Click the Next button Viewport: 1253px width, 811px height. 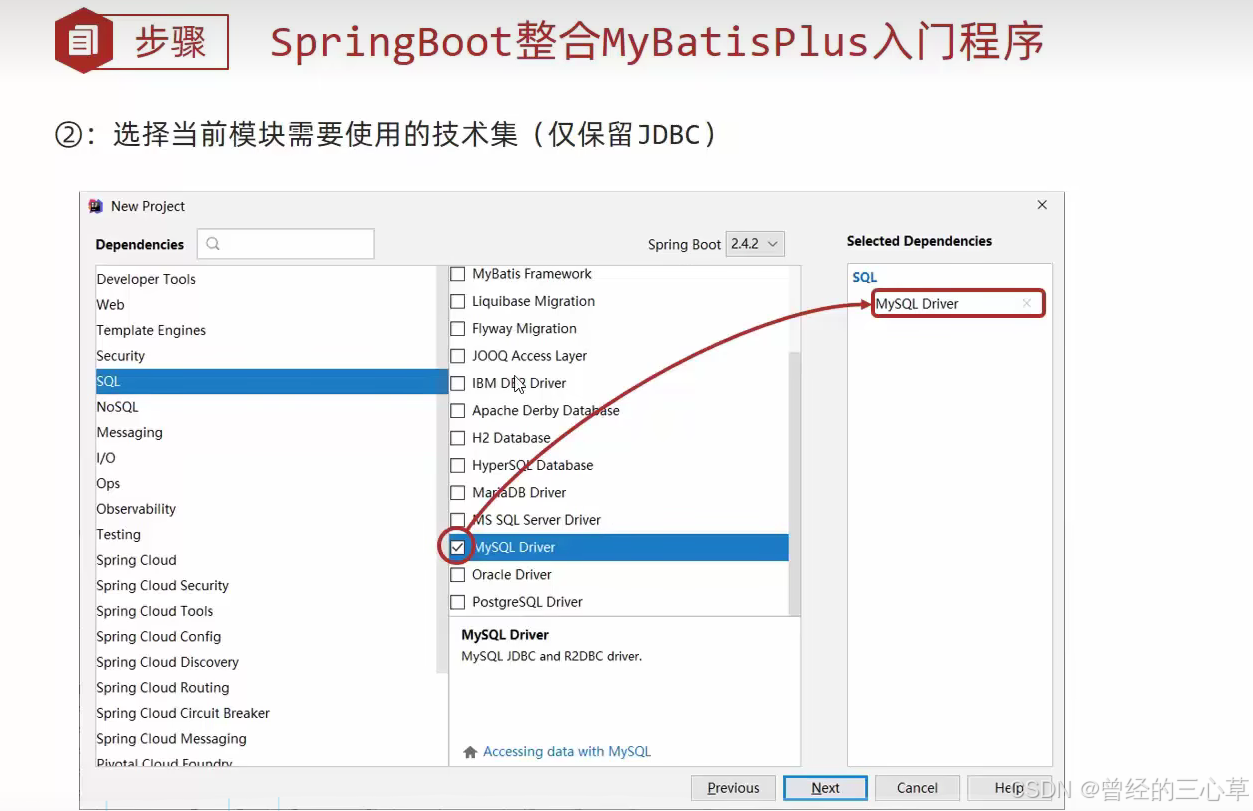[x=825, y=788]
